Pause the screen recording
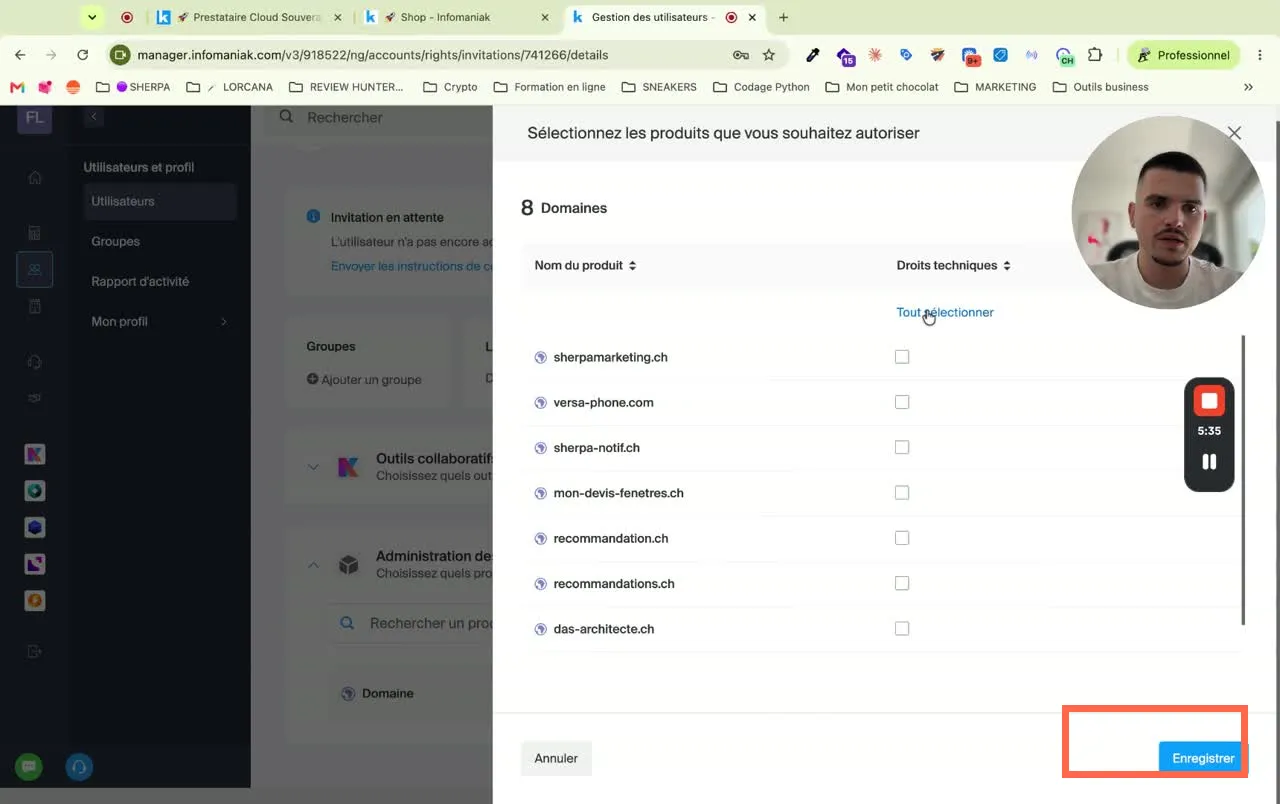Viewport: 1280px width, 804px height. (x=1209, y=462)
